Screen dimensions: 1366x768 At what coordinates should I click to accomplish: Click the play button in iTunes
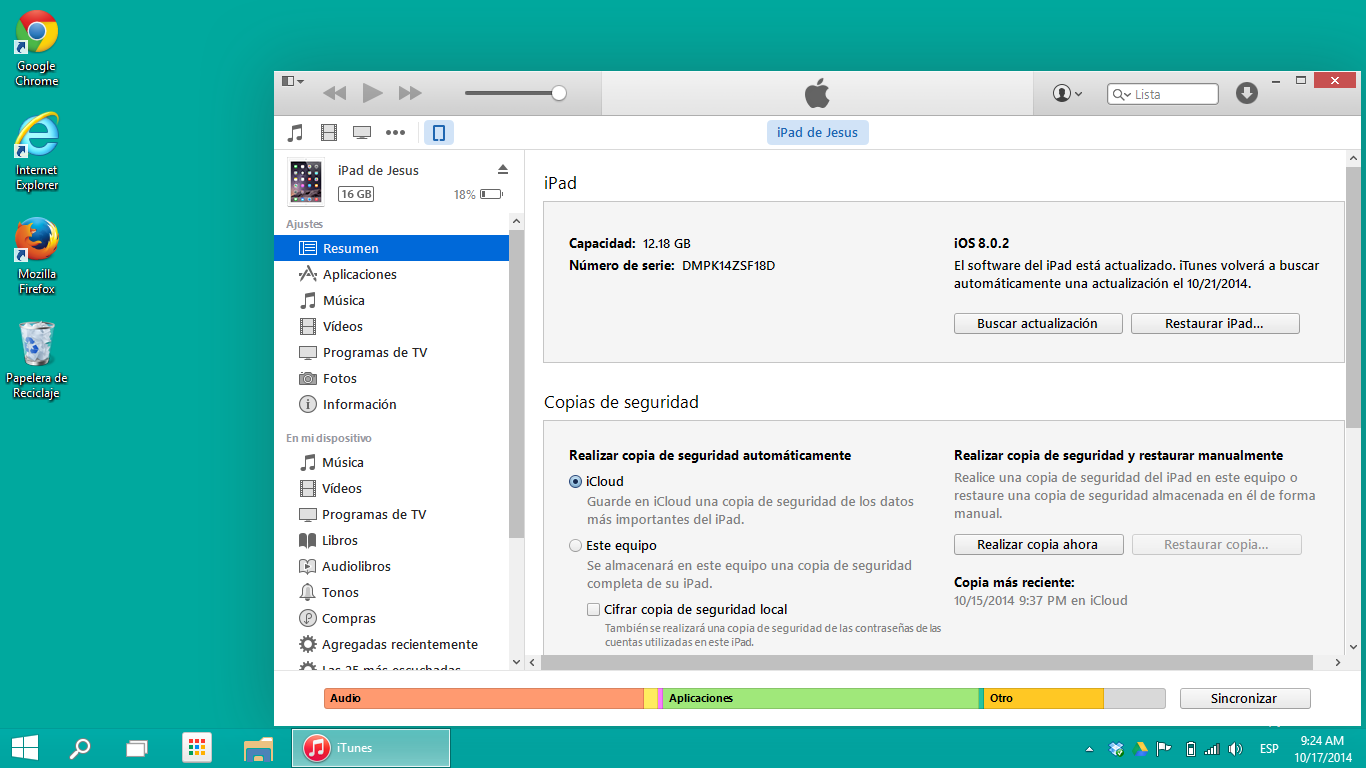(372, 93)
